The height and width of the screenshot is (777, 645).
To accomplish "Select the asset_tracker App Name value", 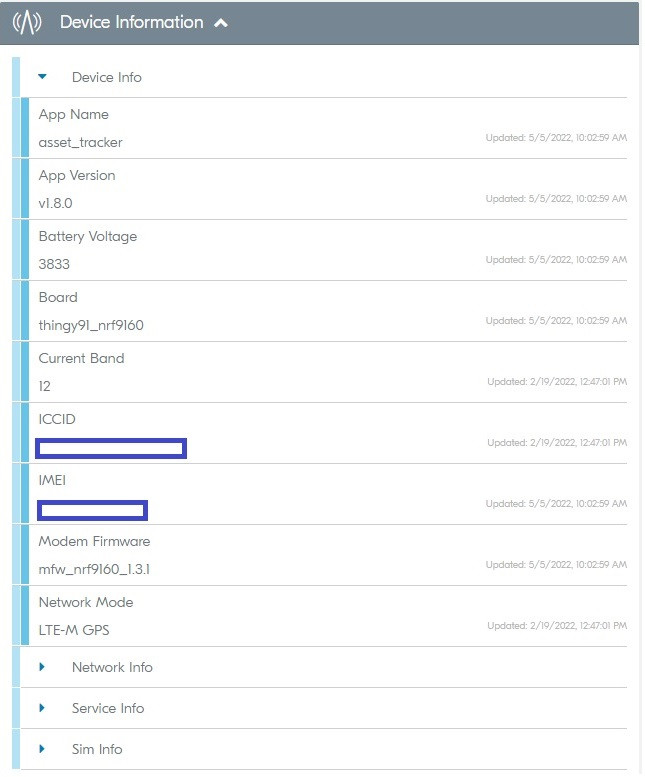I will pos(80,142).
